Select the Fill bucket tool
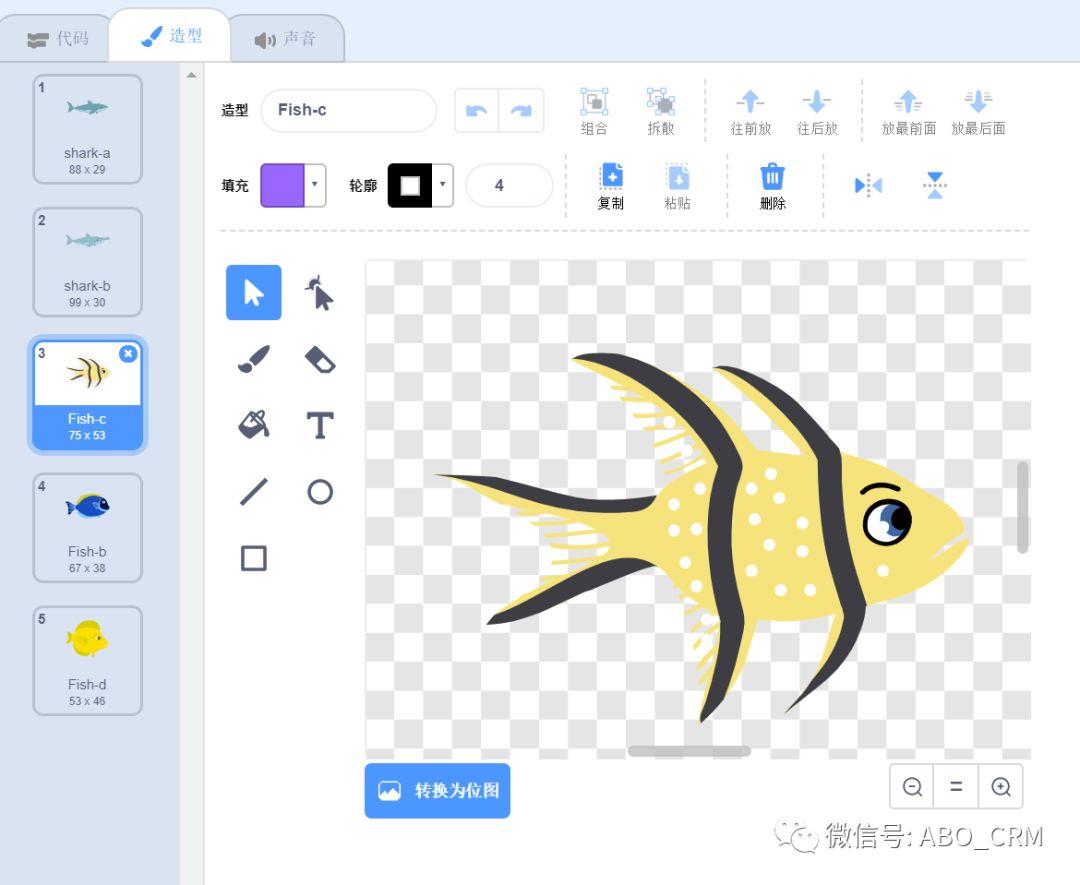1080x885 pixels. 253,425
